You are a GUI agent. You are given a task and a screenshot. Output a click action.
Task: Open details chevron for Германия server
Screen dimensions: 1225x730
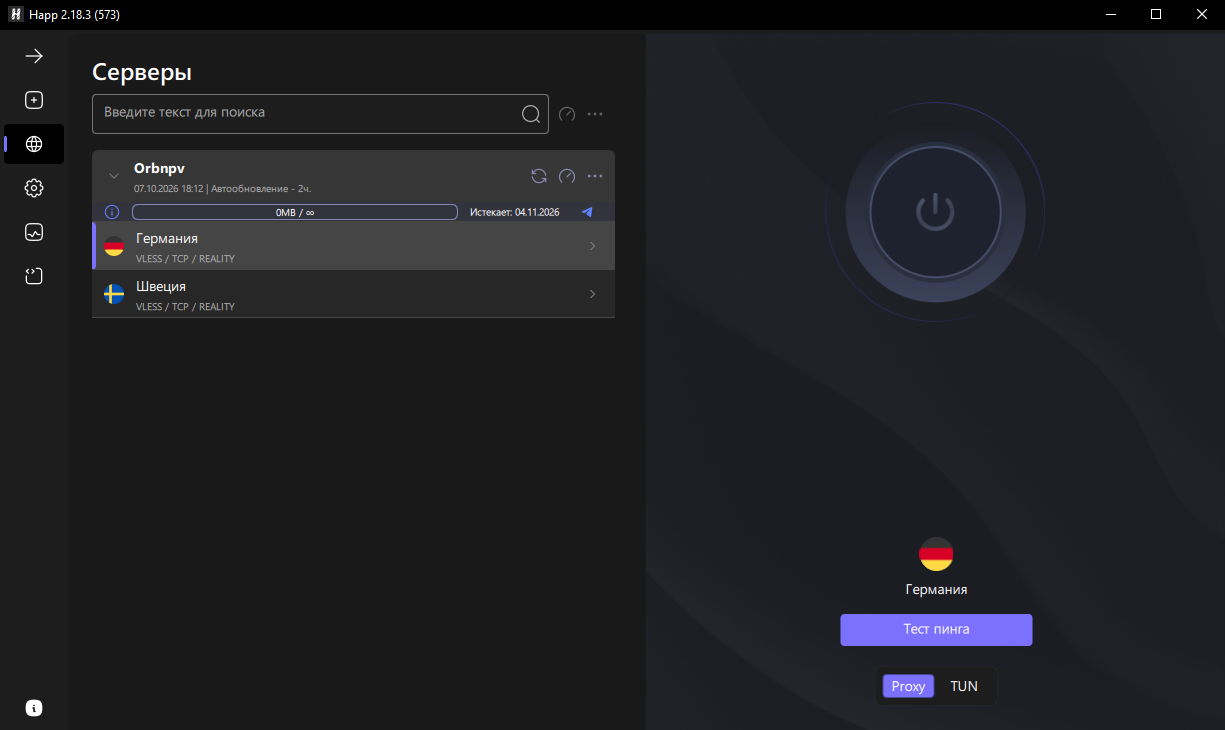point(592,246)
